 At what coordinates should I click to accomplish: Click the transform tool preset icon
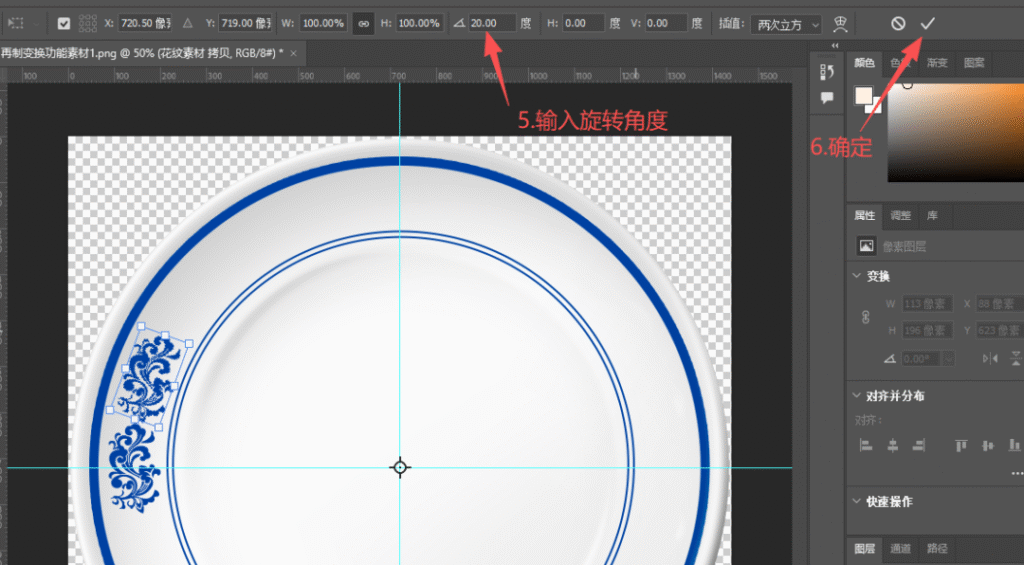pos(16,24)
